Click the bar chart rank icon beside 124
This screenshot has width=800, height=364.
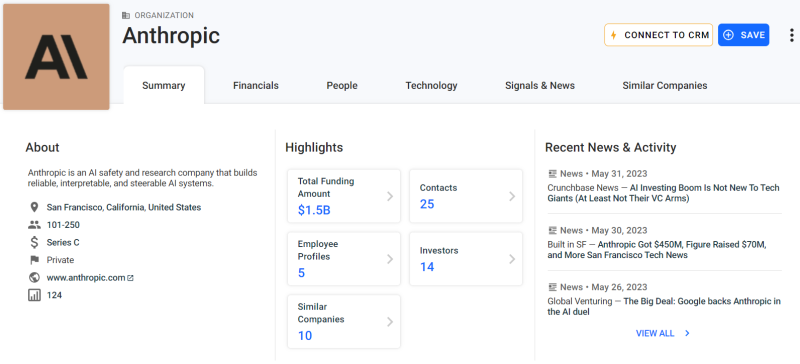[x=34, y=295]
